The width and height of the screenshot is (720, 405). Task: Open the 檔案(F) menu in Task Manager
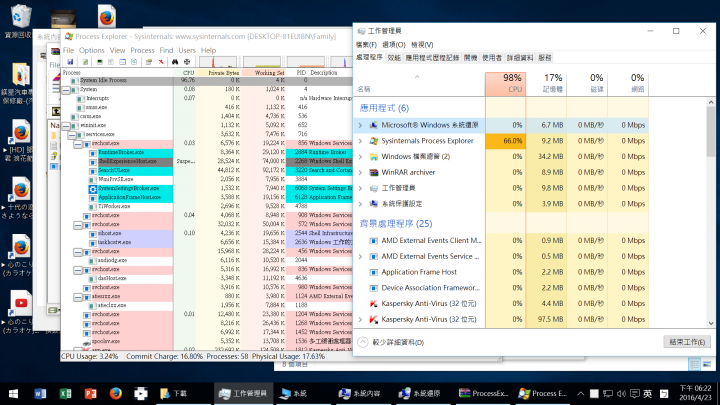366,45
